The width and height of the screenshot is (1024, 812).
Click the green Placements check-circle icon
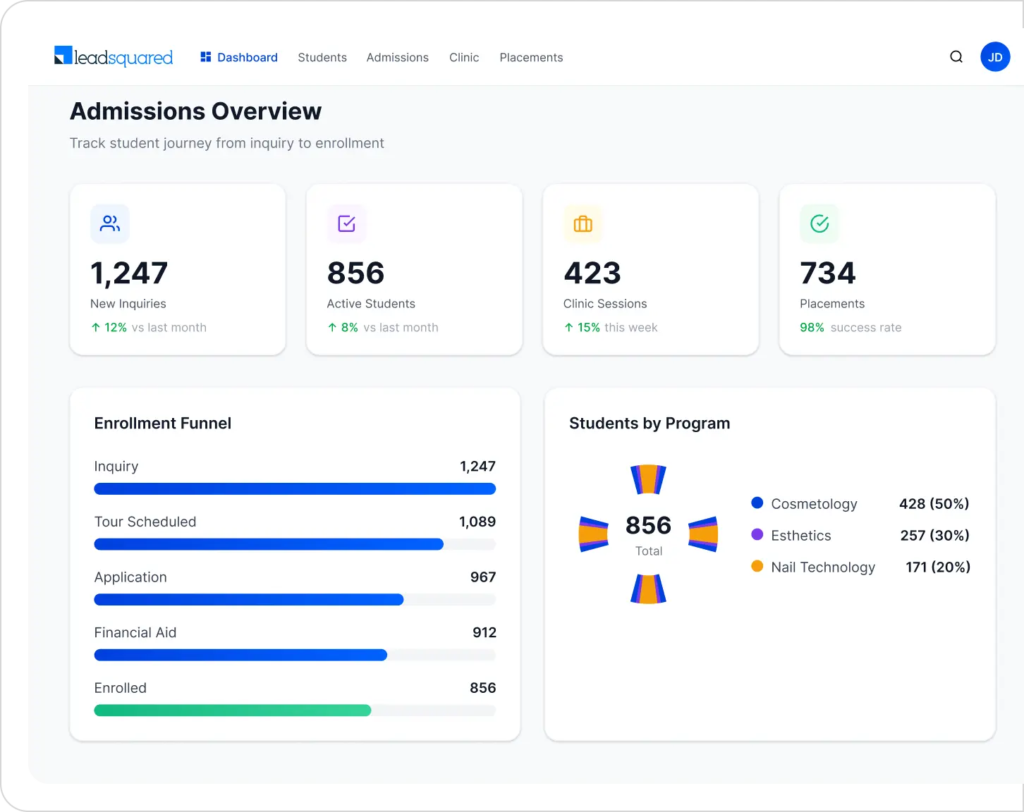pyautogui.click(x=820, y=224)
